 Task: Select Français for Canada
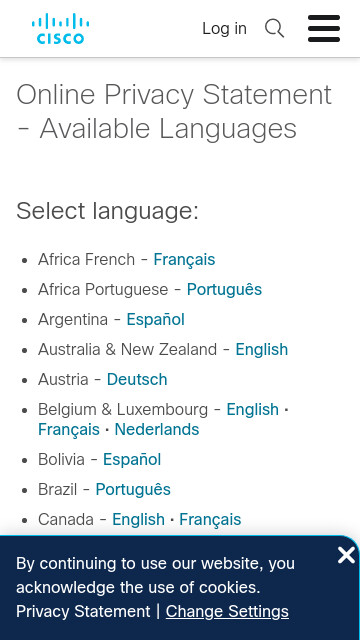coord(210,520)
